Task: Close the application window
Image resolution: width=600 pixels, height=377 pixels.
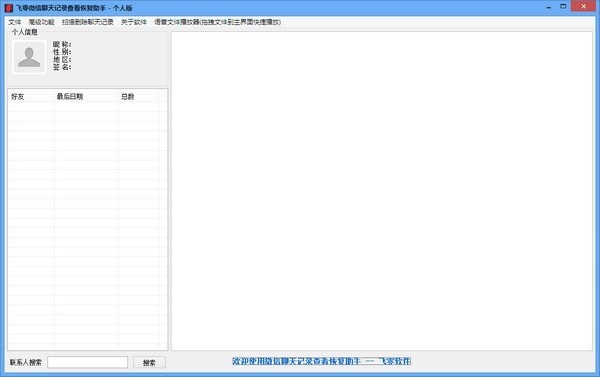Action: coord(584,7)
